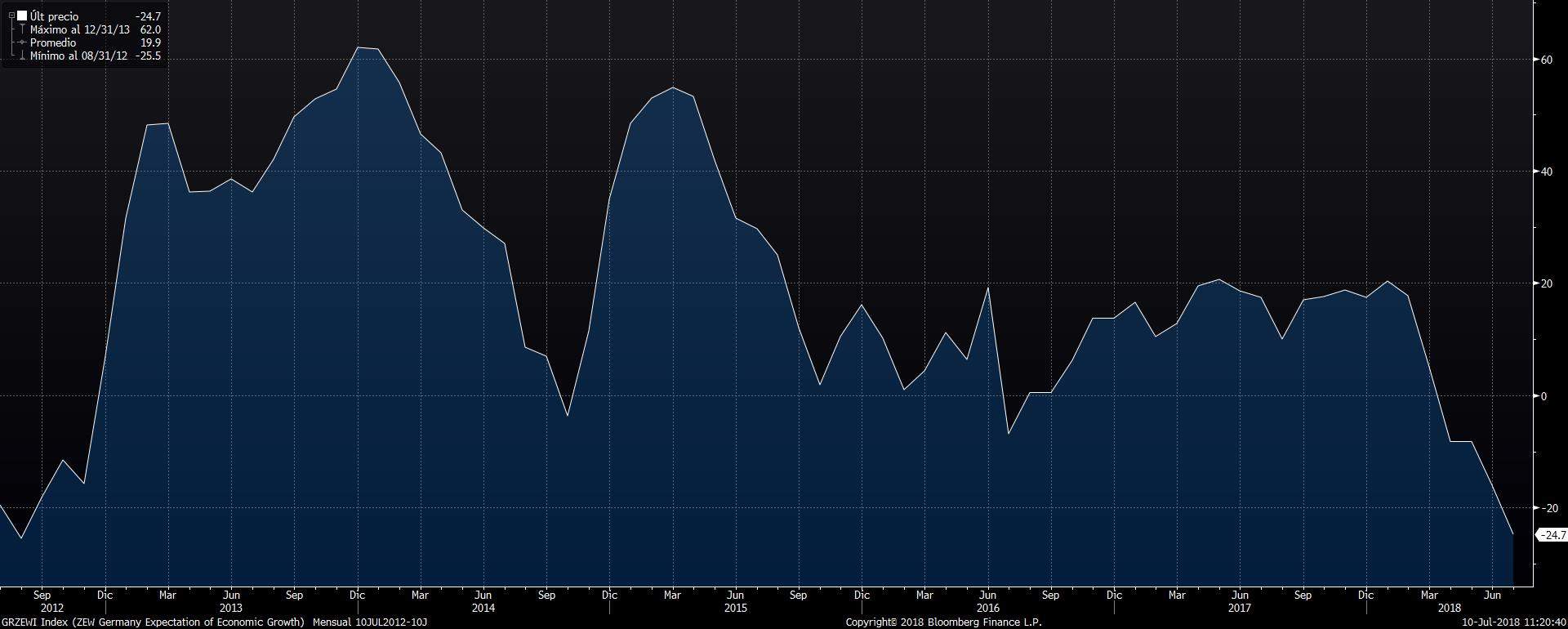Image resolution: width=1568 pixels, height=629 pixels.
Task: Click the final data point at -24.7
Action: (1513, 534)
